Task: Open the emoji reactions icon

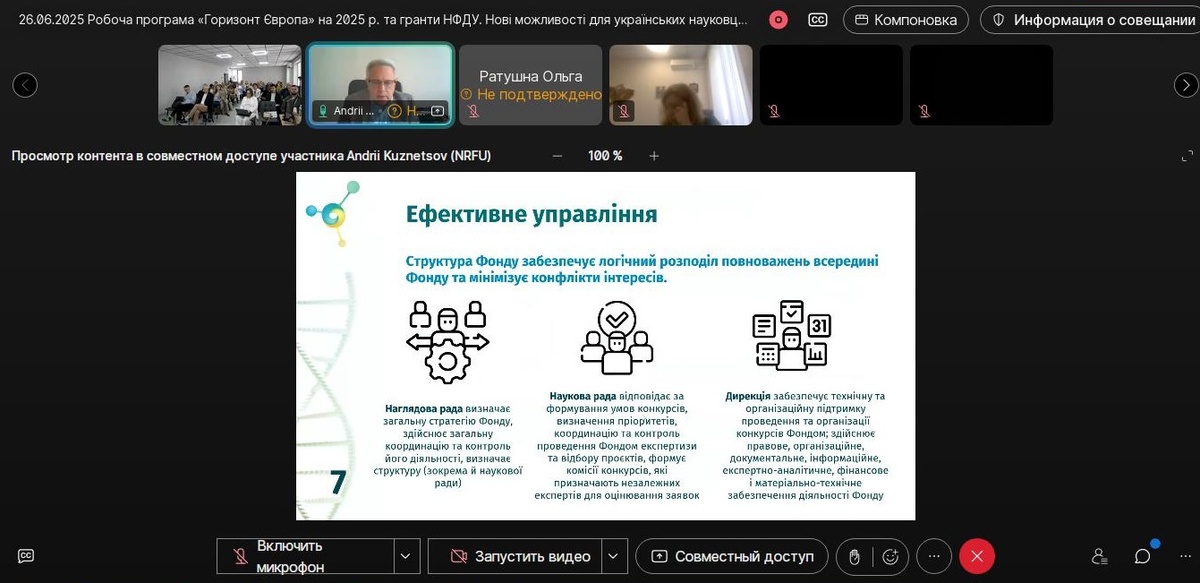Action: coord(890,556)
